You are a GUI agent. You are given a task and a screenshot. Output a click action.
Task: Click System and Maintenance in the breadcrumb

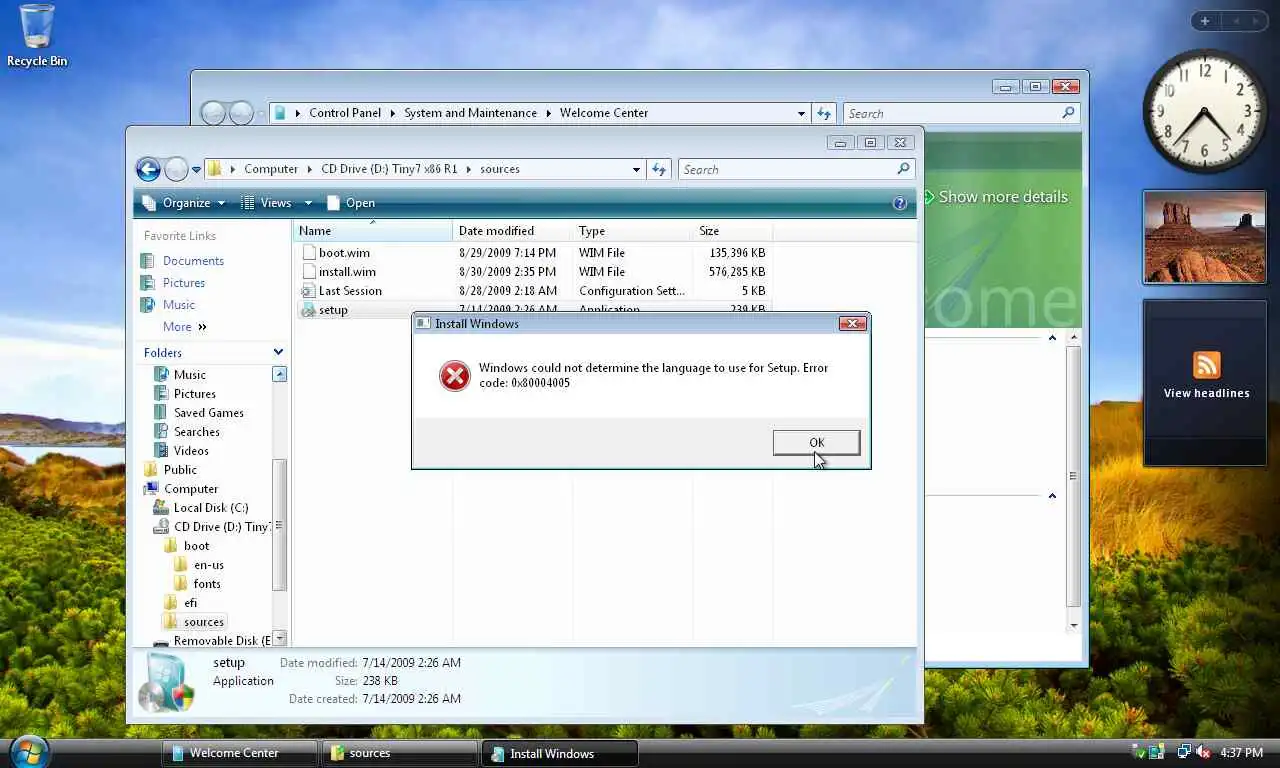coord(470,113)
